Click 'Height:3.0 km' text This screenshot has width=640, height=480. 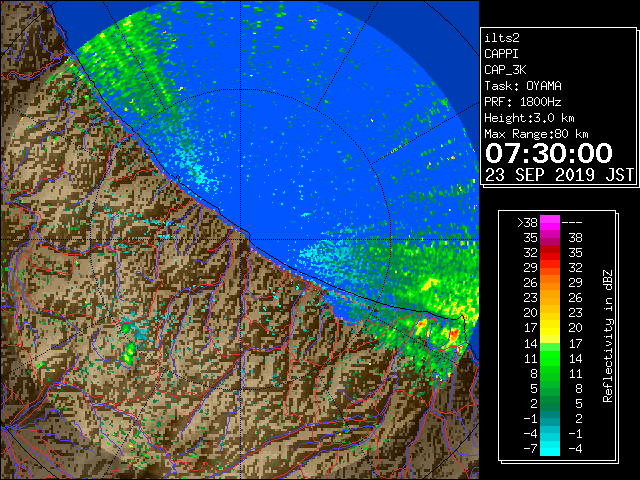click(x=529, y=118)
